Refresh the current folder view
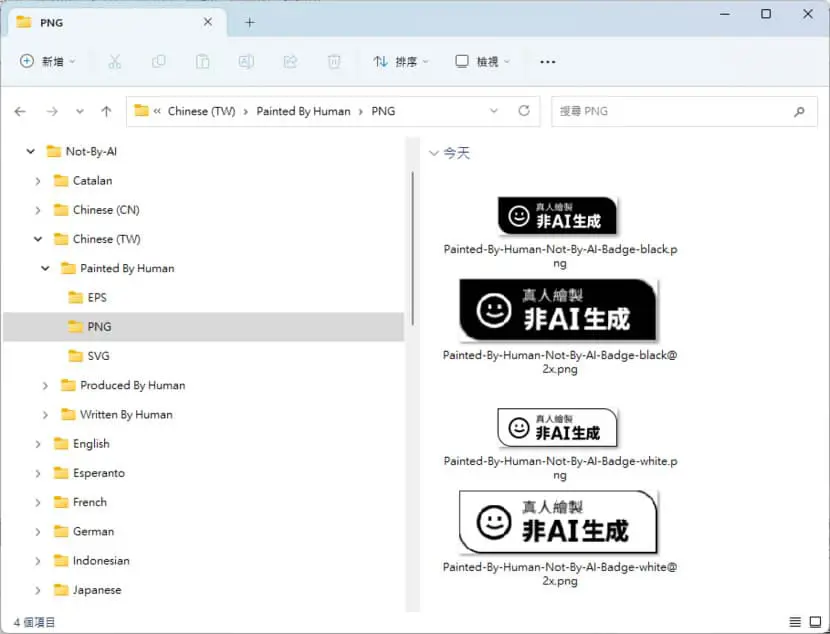 click(x=524, y=111)
